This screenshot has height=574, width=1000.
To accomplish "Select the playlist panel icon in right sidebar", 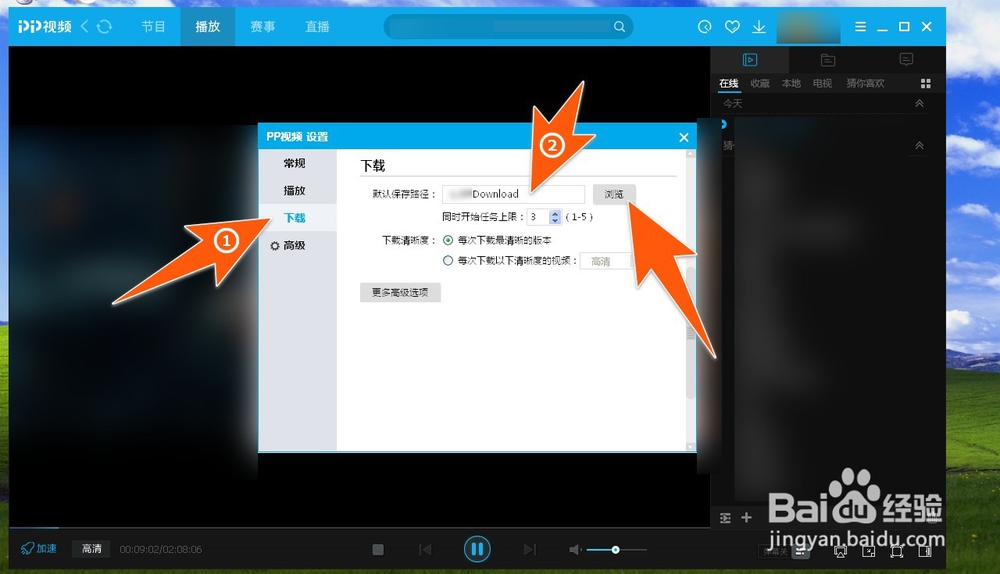I will pyautogui.click(x=750, y=60).
